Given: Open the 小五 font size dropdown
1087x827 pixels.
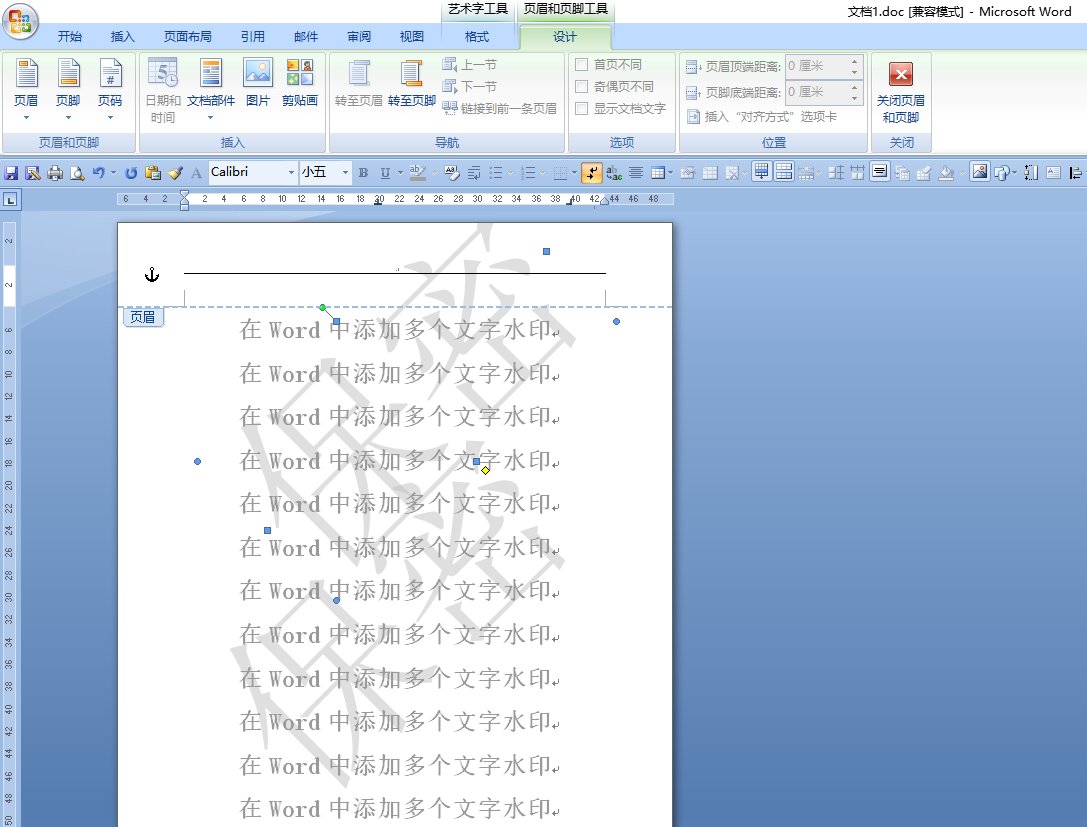Looking at the screenshot, I should [x=345, y=173].
